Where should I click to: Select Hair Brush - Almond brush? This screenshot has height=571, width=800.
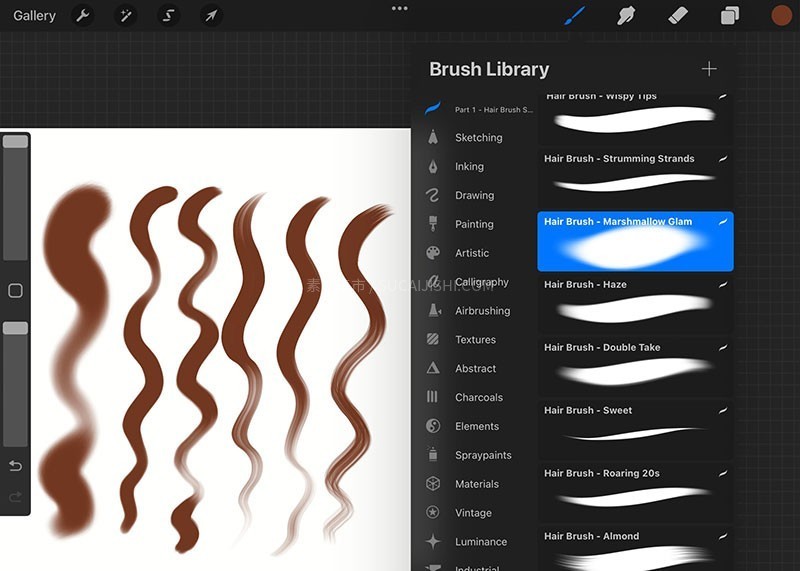(x=635, y=549)
